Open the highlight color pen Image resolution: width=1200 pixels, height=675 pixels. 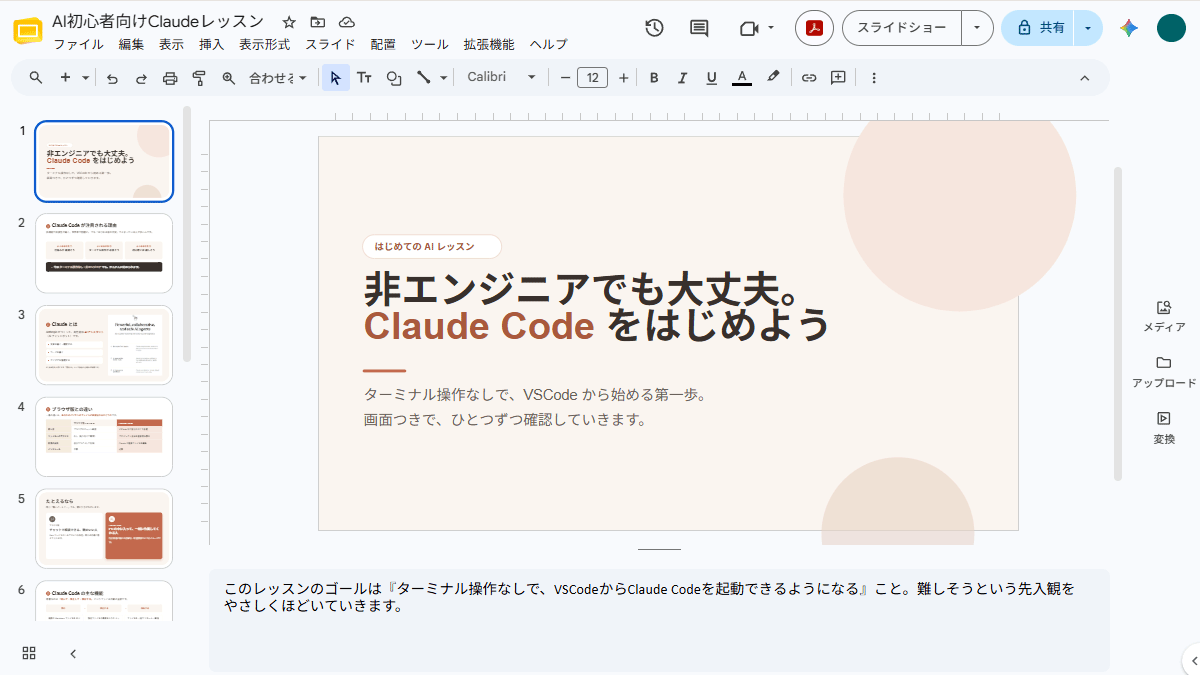tap(772, 77)
